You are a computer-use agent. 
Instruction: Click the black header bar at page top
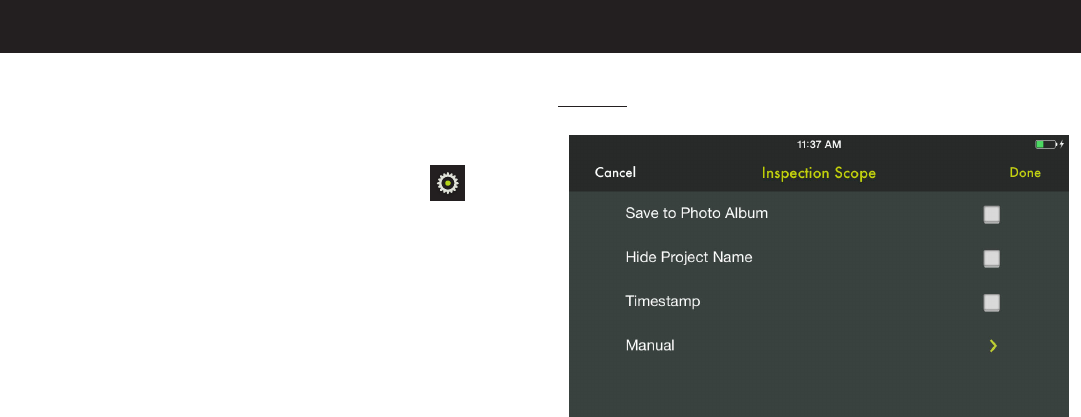pyautogui.click(x=540, y=26)
